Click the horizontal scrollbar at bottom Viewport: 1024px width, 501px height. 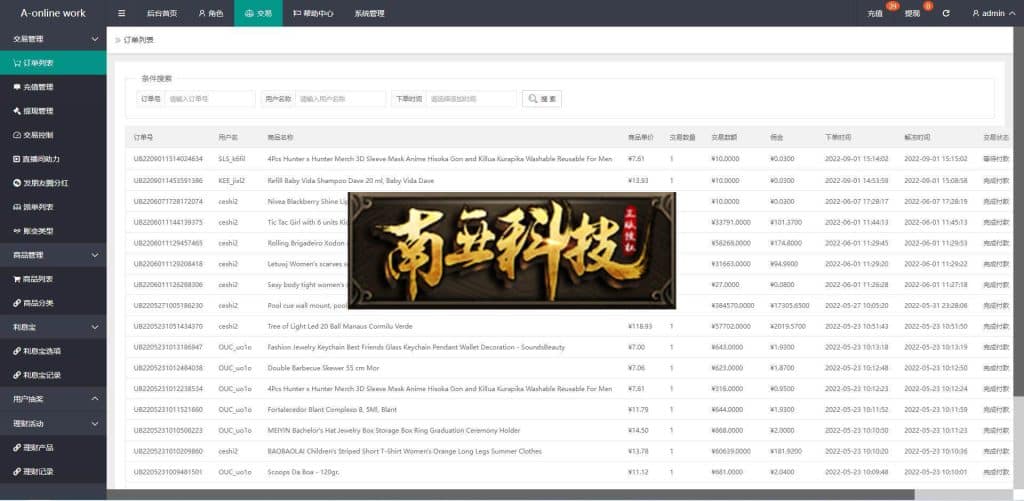point(511,494)
